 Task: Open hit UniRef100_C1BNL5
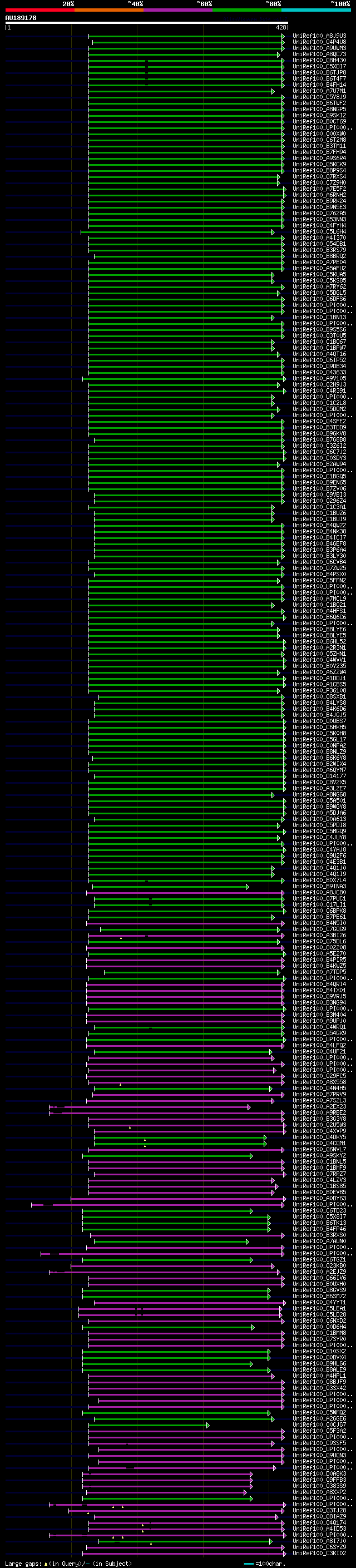pos(319,1162)
